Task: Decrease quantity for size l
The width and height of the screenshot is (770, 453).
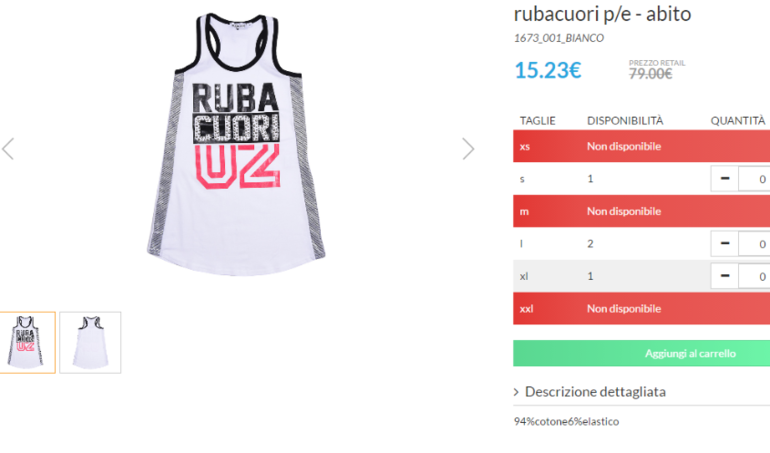Action: [x=724, y=244]
